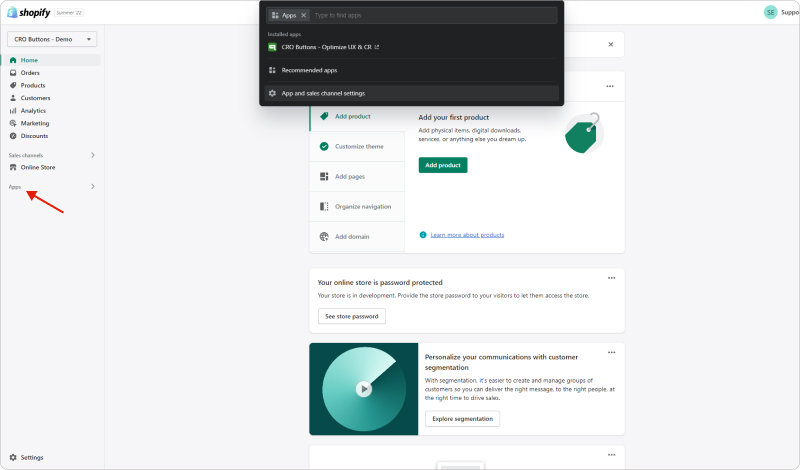Viewport: 800px width, 470px height.
Task: Open Analytics in left navigation
Action: 33,110
